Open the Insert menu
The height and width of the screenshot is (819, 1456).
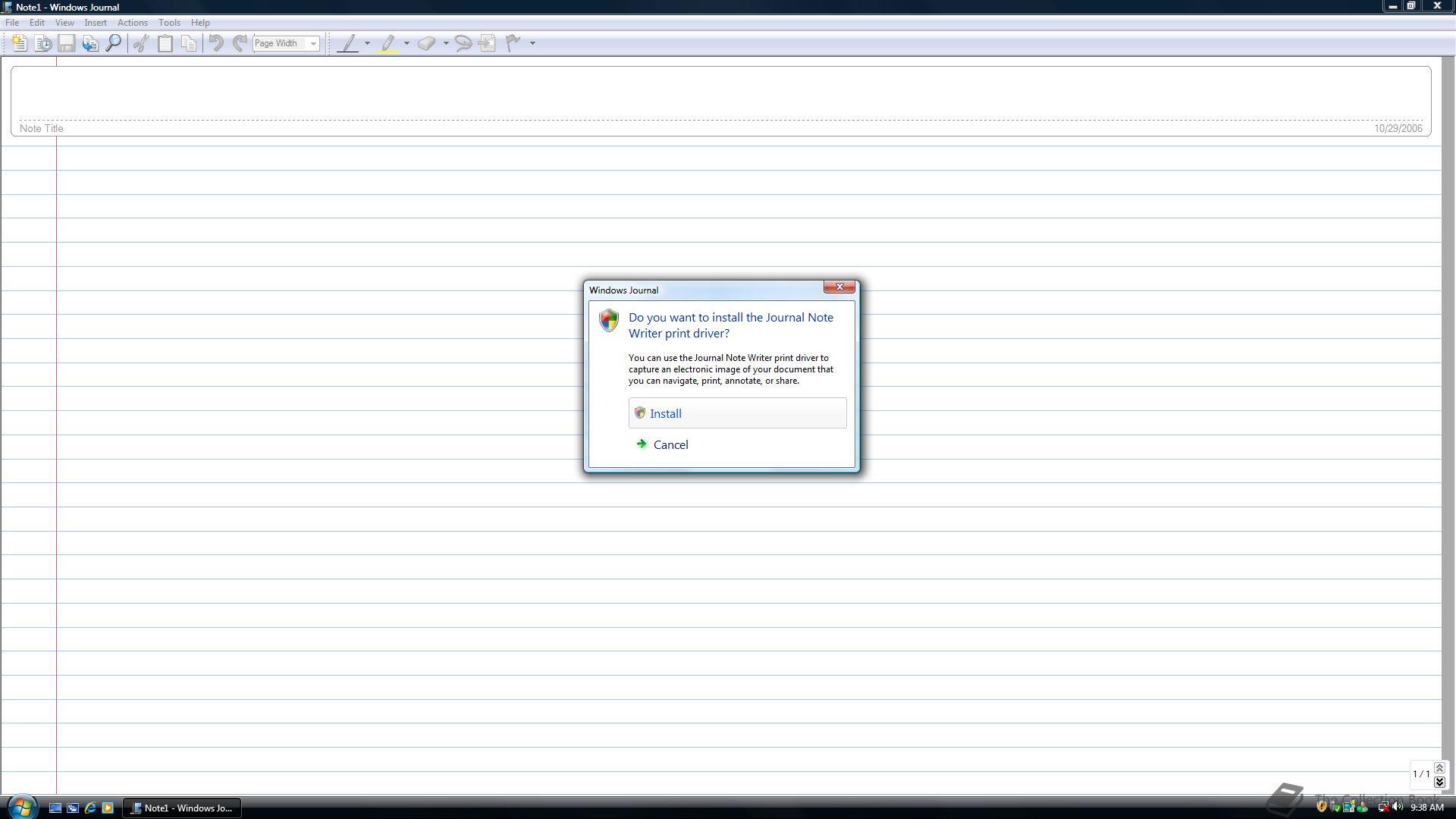96,23
